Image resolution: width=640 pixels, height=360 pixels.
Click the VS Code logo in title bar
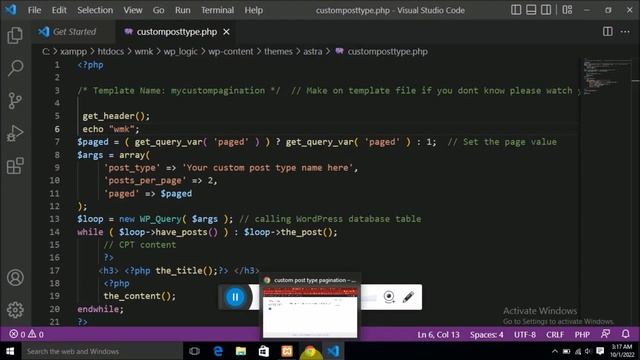(11, 9)
